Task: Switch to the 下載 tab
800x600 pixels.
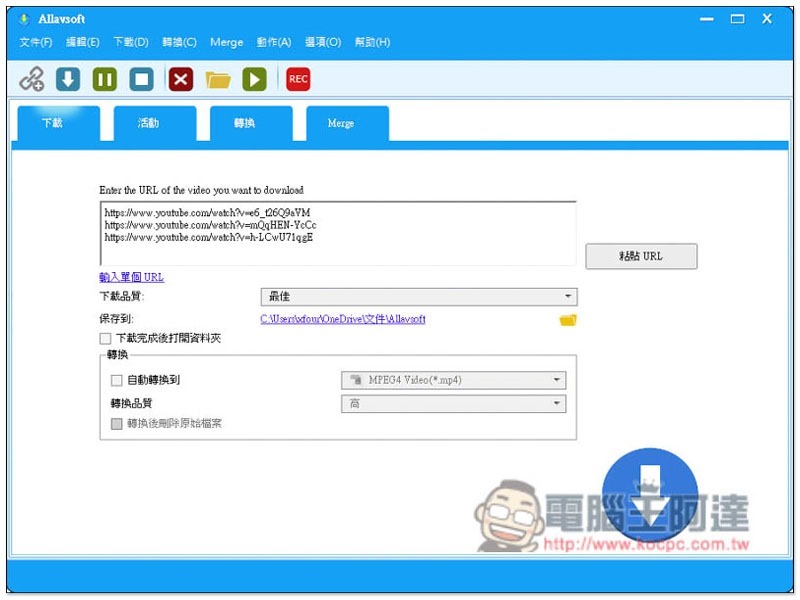Action: pos(59,123)
